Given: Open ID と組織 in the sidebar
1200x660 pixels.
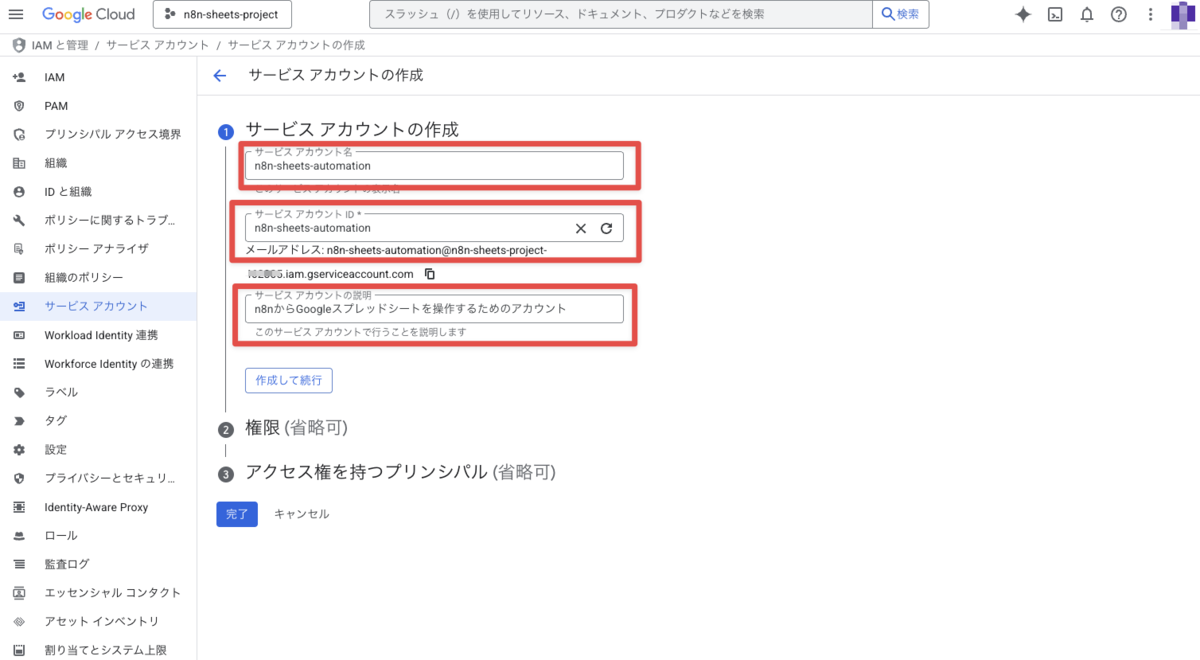Looking at the screenshot, I should [98, 191].
